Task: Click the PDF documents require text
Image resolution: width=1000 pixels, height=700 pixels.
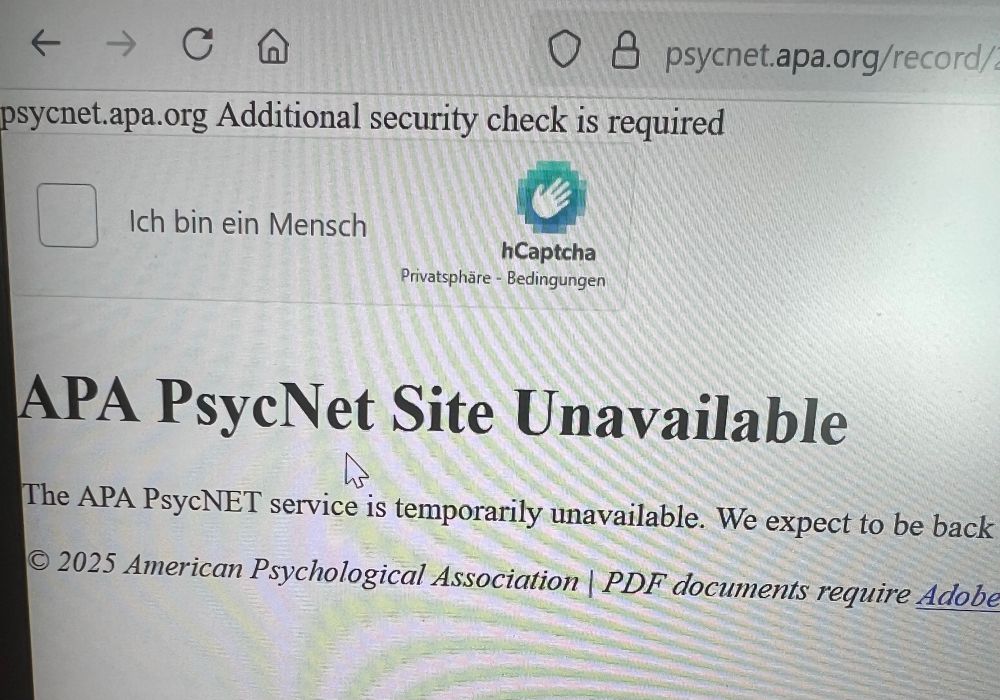Action: pyautogui.click(x=756, y=587)
